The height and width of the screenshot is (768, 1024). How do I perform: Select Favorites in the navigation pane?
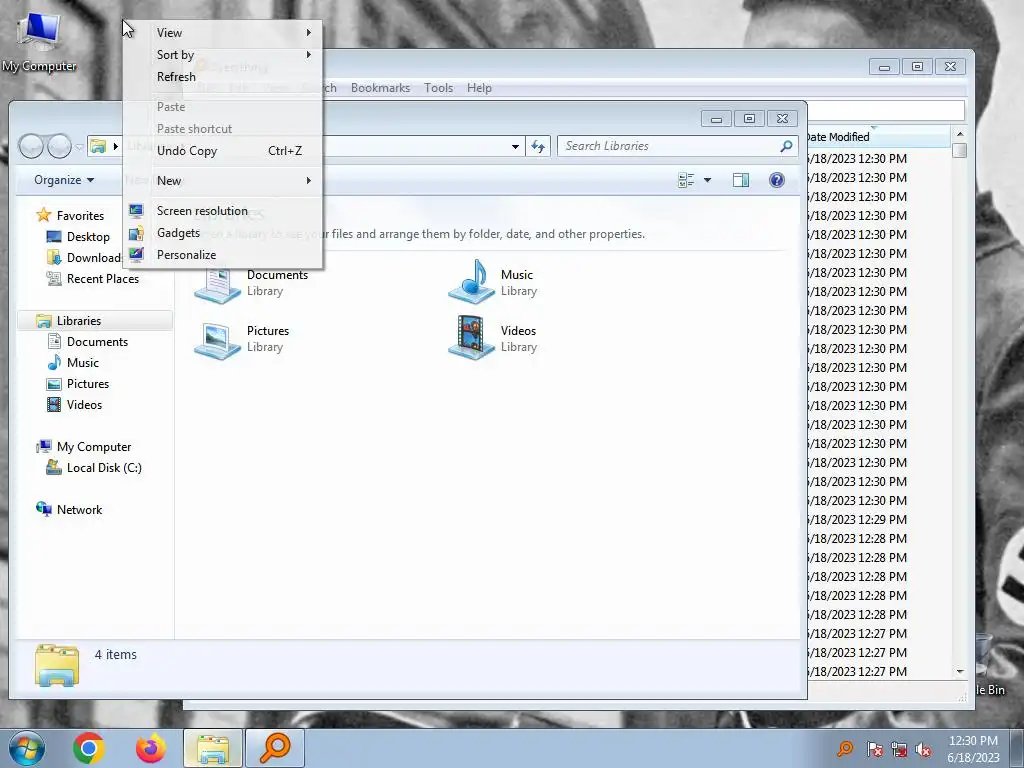coord(80,216)
